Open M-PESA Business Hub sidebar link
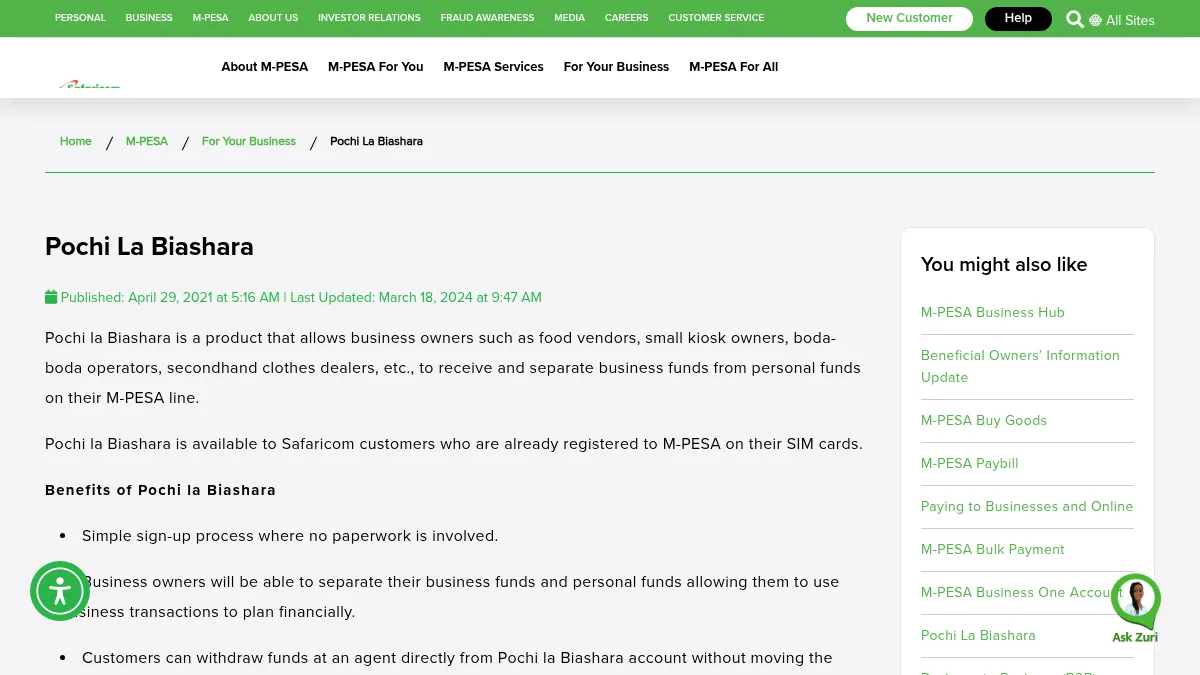The height and width of the screenshot is (675, 1200). click(x=993, y=312)
